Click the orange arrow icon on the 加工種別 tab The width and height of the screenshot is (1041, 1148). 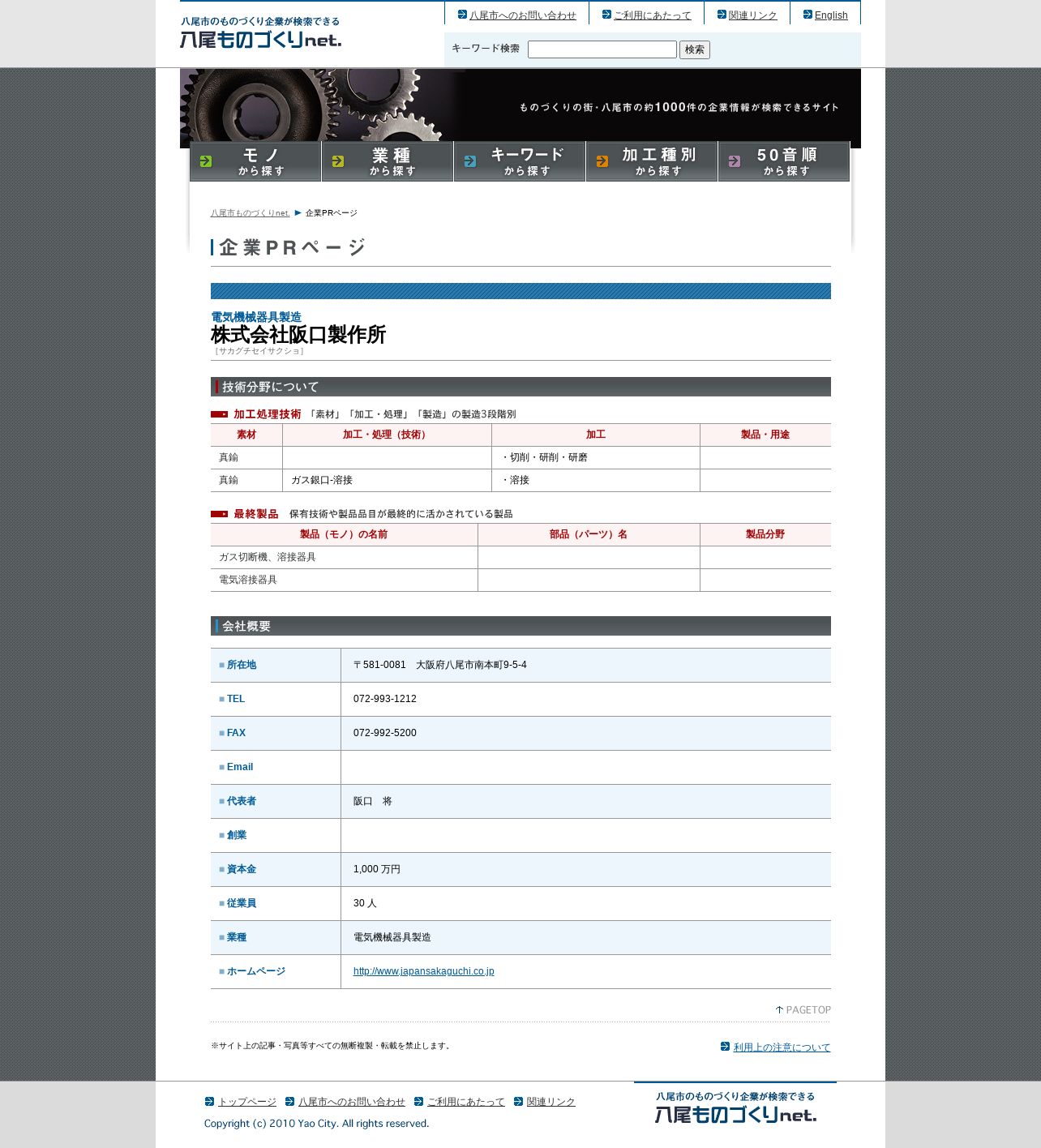click(x=602, y=161)
